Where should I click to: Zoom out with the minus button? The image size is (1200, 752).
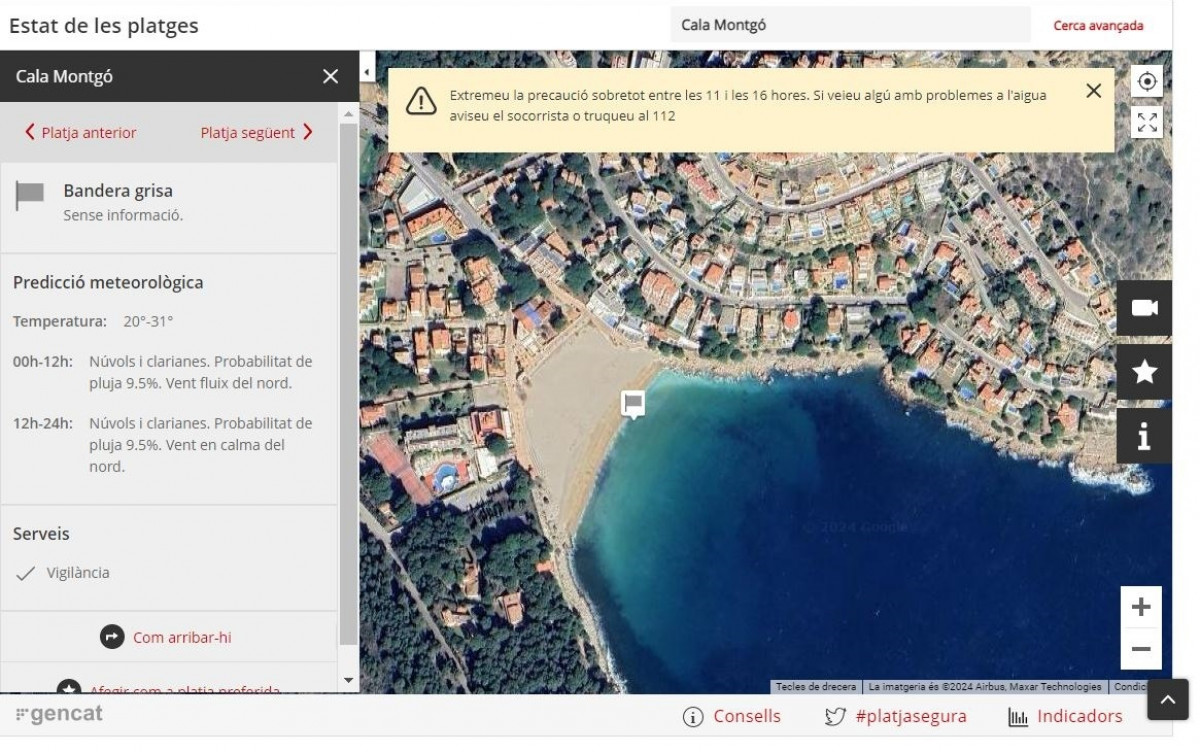[x=1141, y=649]
